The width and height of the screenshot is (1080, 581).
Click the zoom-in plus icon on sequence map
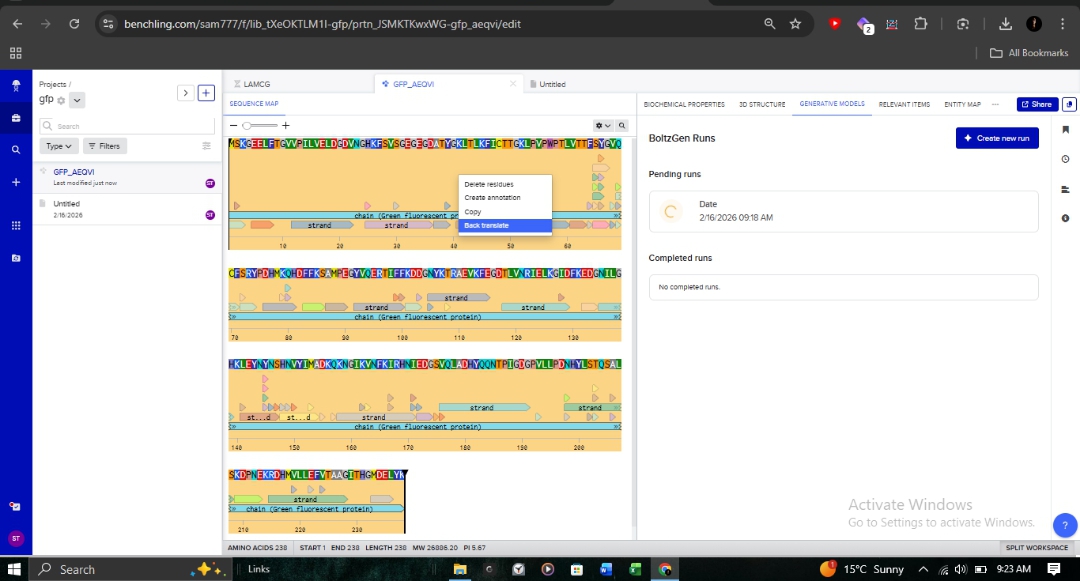click(x=286, y=126)
